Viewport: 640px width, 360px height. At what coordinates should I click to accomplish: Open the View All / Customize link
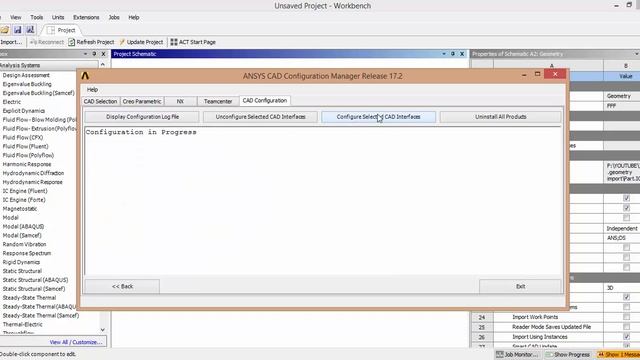point(76,342)
